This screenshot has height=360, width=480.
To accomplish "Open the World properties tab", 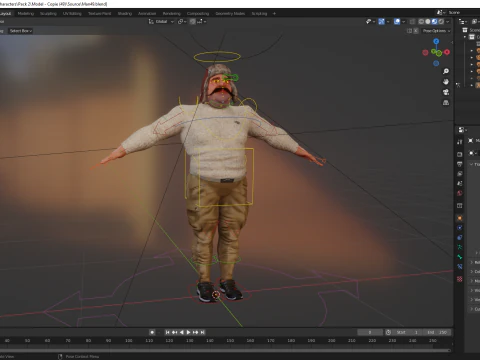I will coord(460,193).
